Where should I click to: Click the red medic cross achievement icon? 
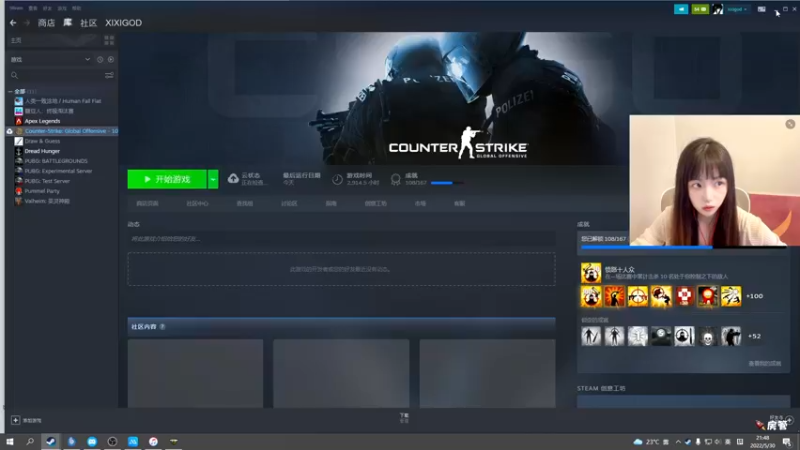[x=684, y=296]
